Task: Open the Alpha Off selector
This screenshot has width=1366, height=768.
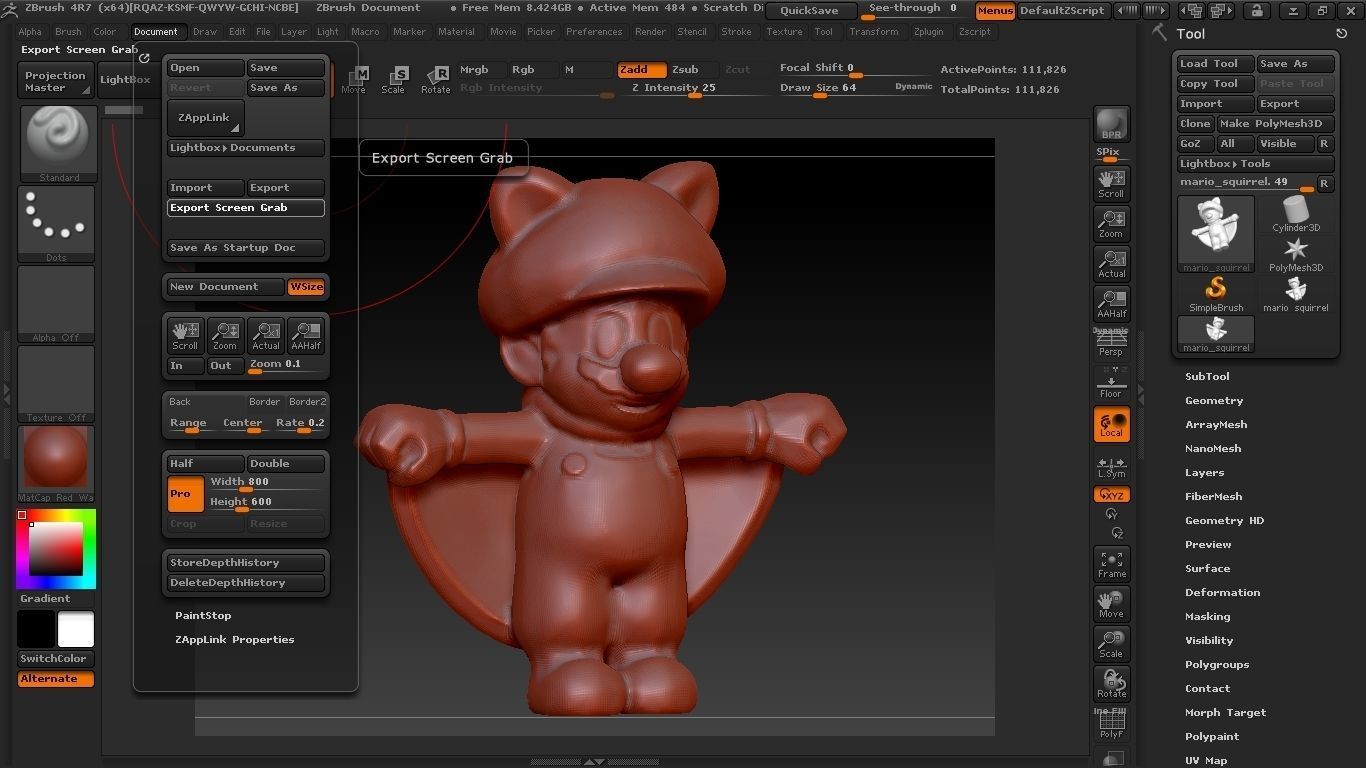Action: [57, 304]
